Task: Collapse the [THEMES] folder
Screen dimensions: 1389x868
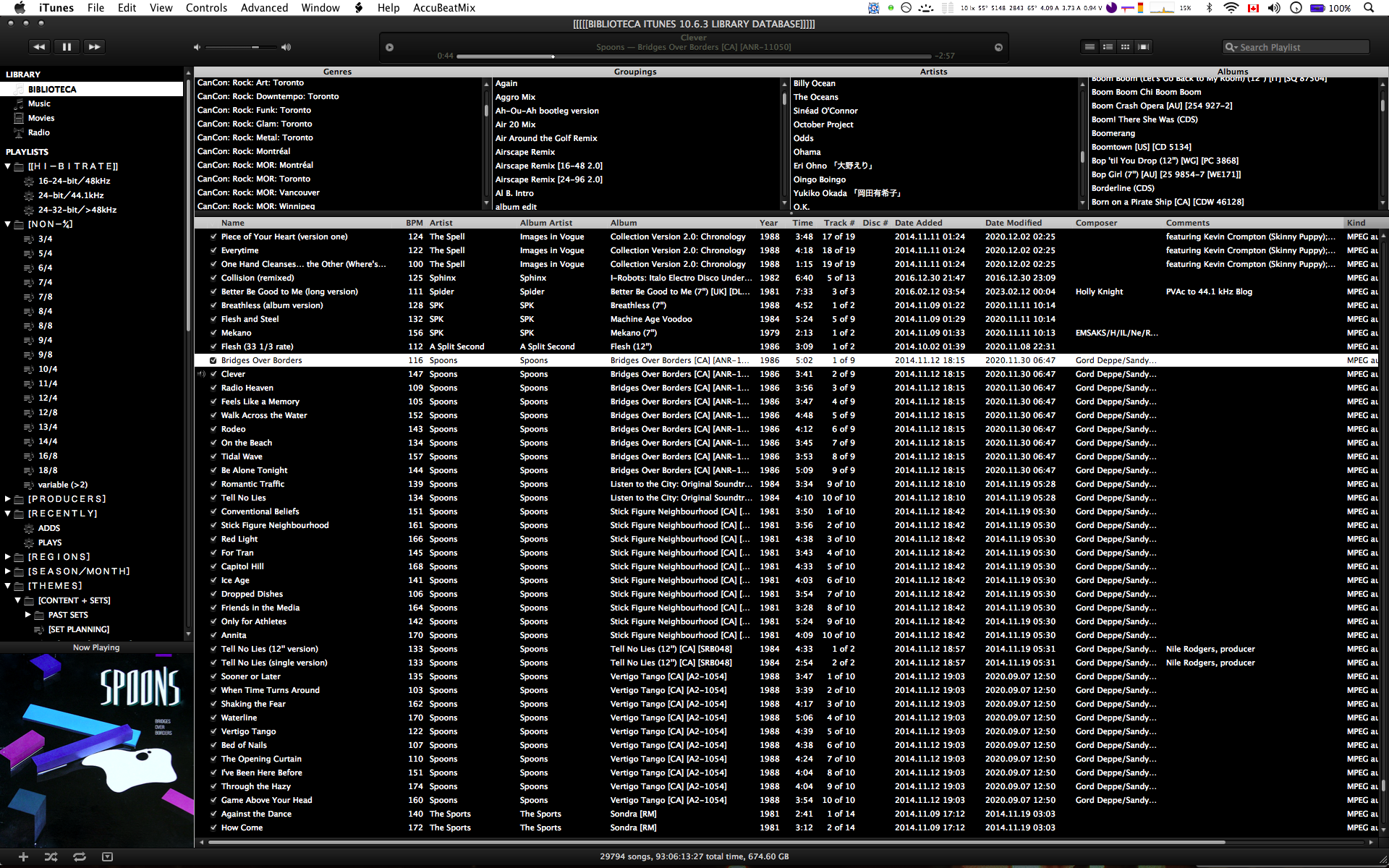Action: (x=8, y=586)
